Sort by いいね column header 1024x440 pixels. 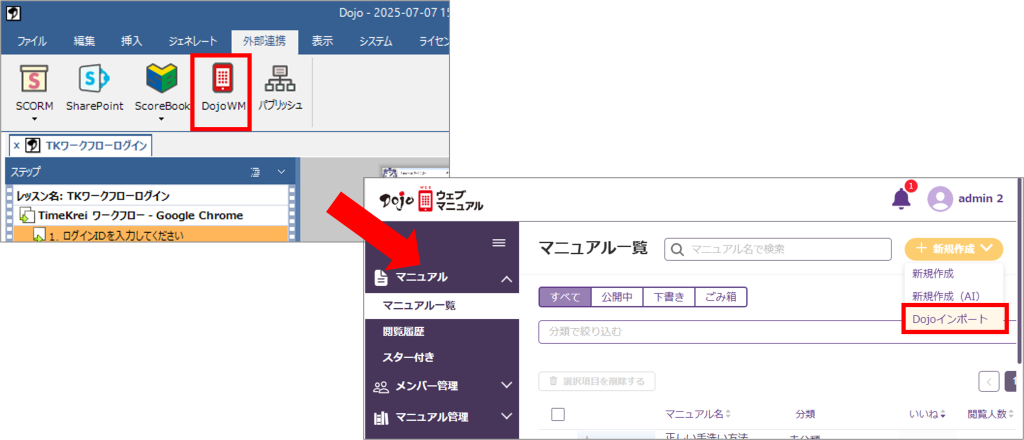pos(927,414)
